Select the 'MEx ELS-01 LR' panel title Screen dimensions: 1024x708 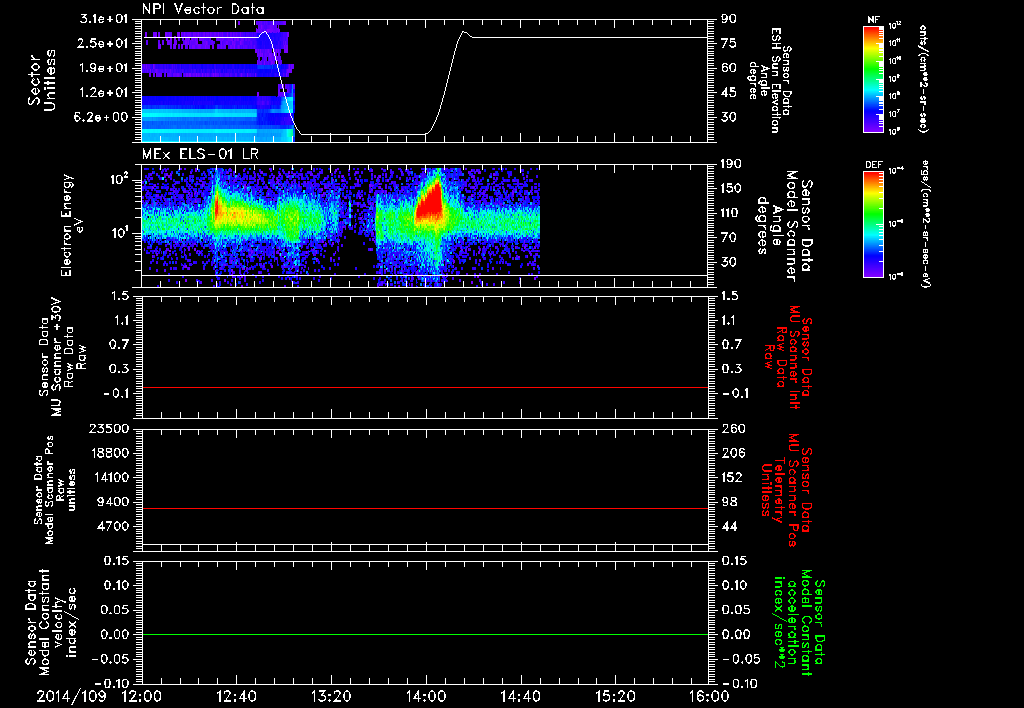200,155
